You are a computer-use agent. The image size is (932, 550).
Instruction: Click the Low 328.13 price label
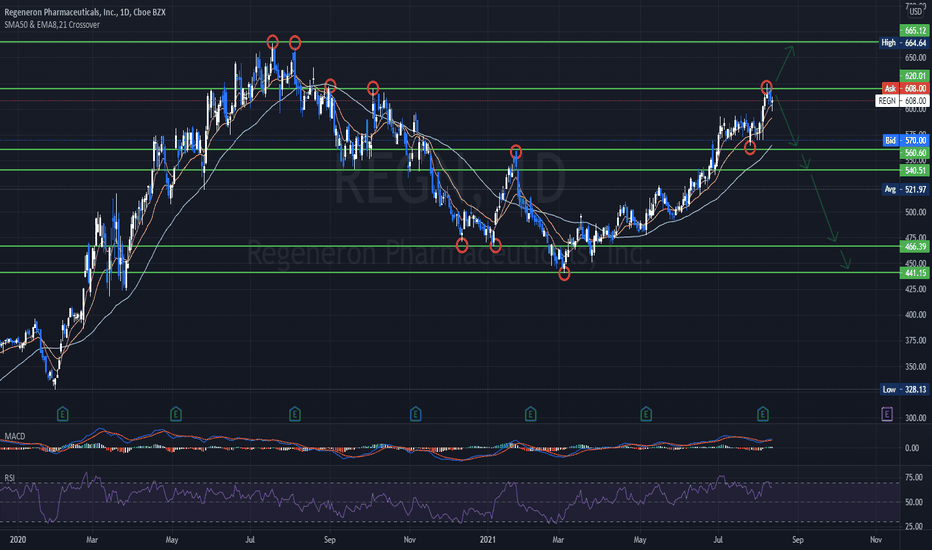point(904,389)
